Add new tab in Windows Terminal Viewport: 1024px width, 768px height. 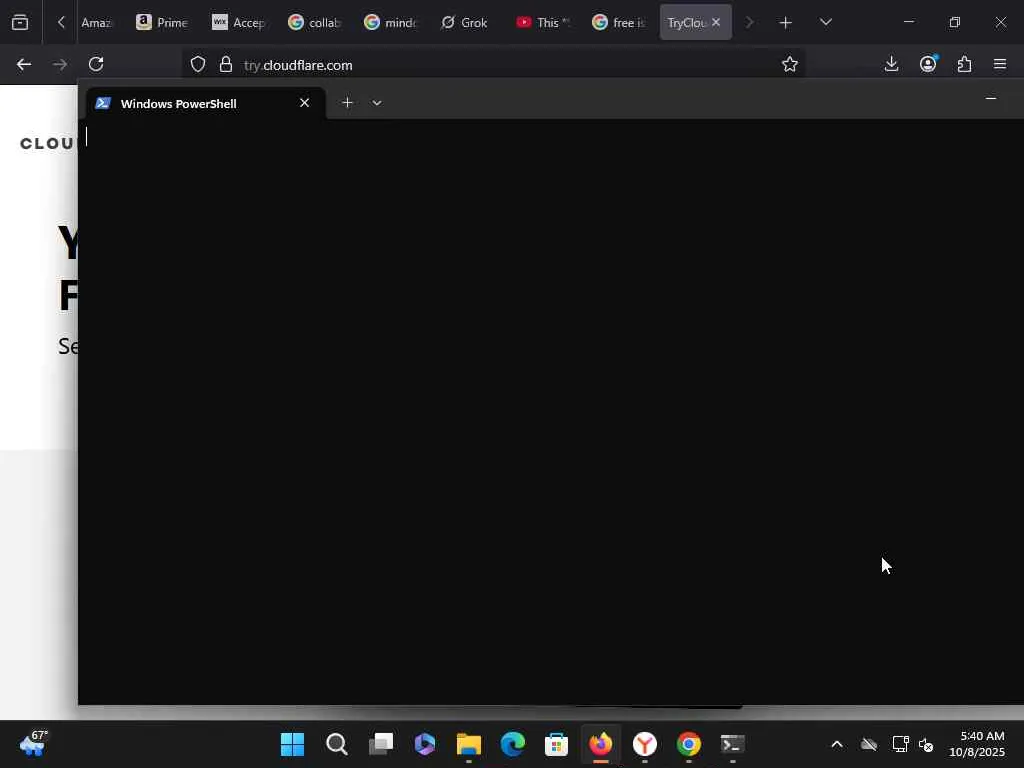point(347,103)
